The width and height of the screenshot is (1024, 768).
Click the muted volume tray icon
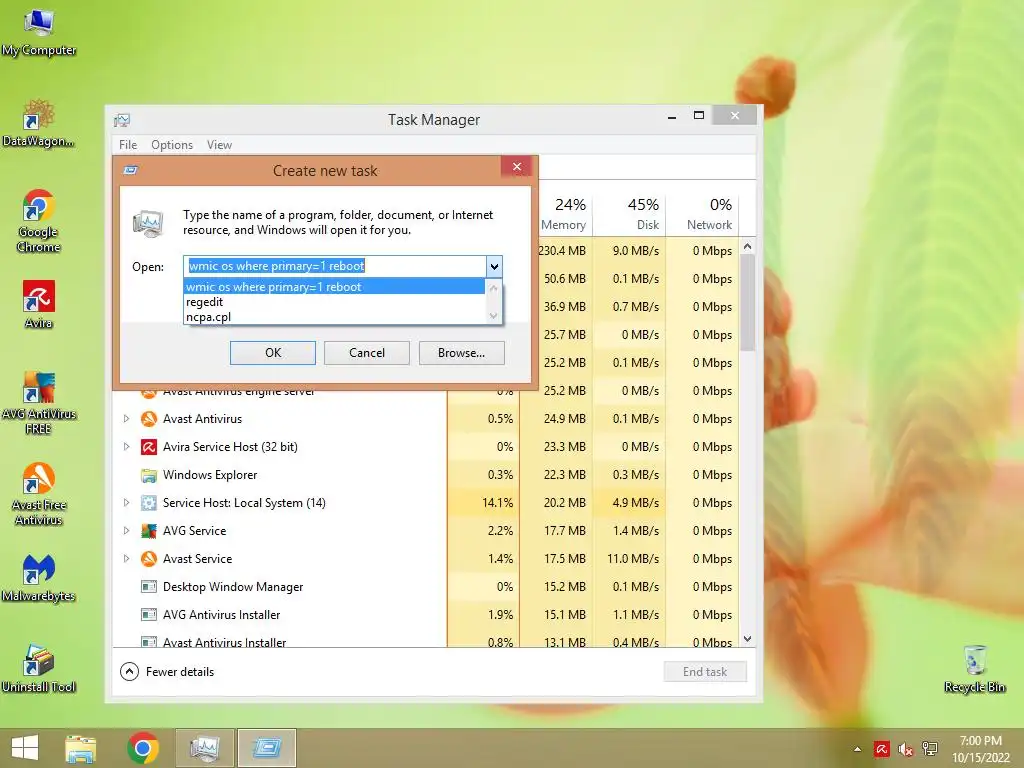(905, 749)
